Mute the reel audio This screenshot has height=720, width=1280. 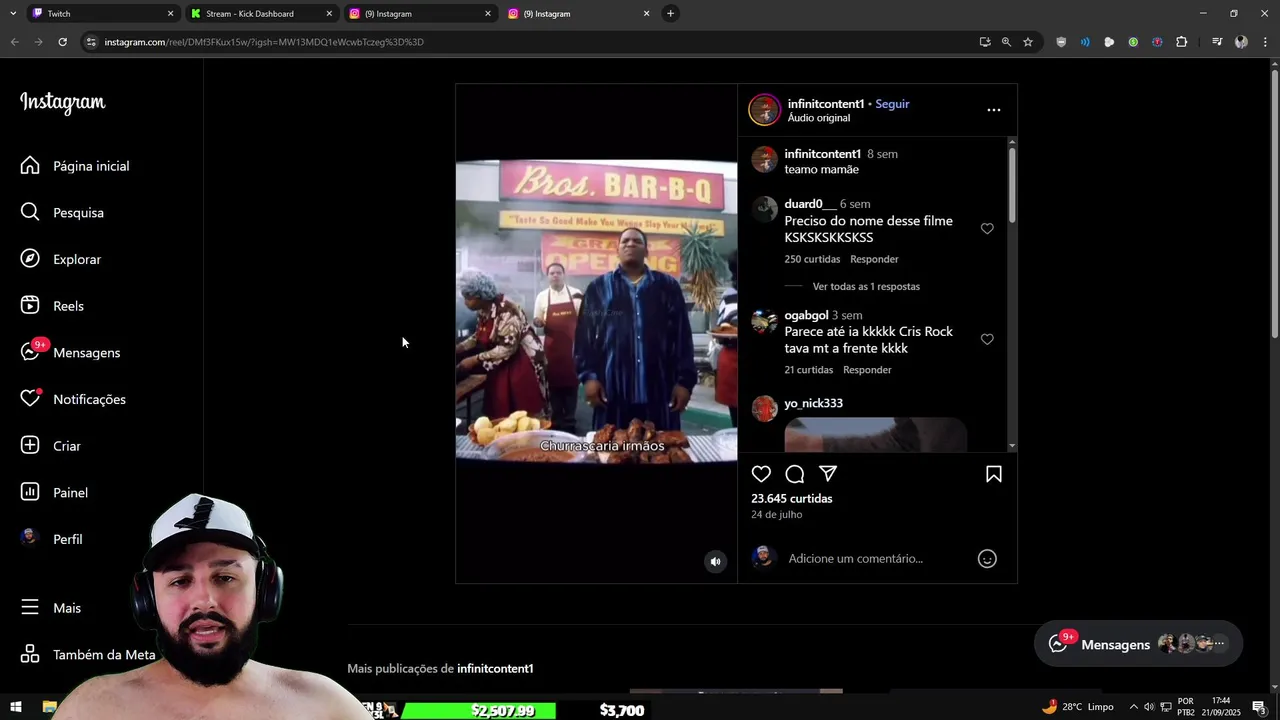715,561
